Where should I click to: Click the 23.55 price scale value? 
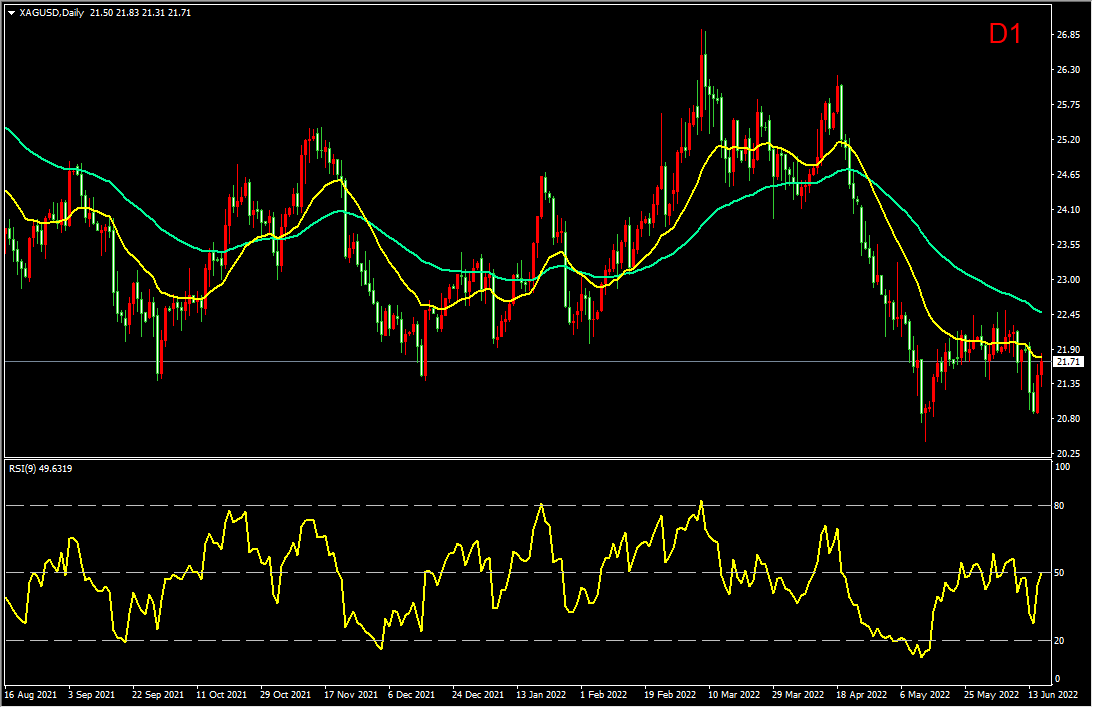[1069, 245]
